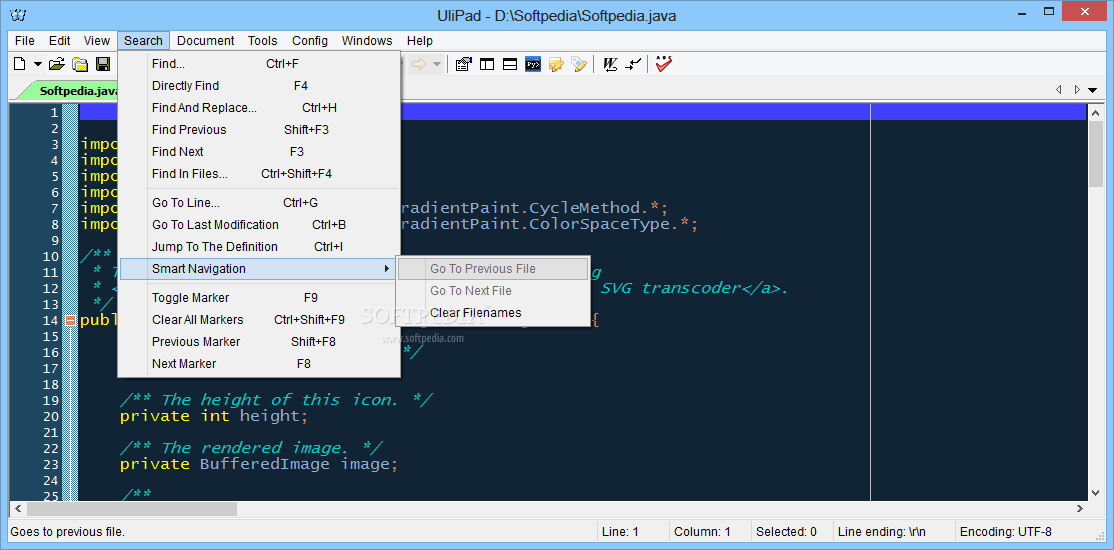Choose Go To Last Modification
This screenshot has height=550, width=1114.
click(x=259, y=225)
